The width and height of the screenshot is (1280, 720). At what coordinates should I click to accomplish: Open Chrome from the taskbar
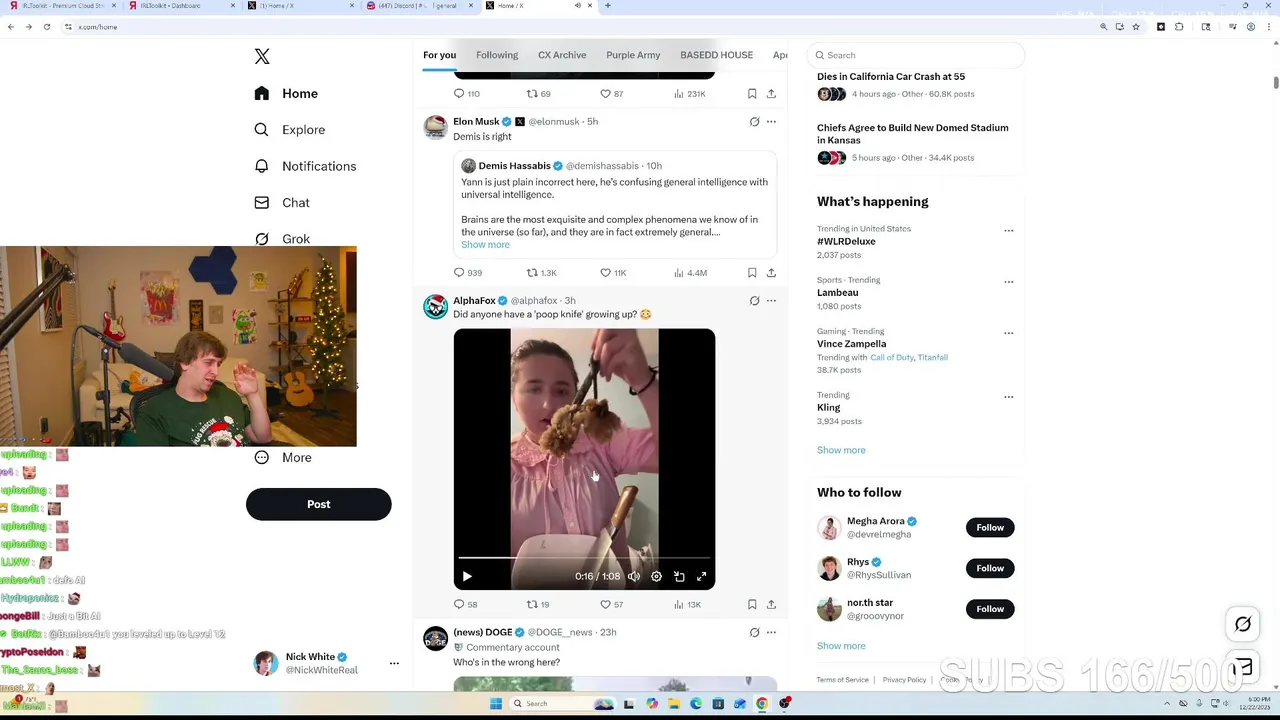tap(762, 704)
